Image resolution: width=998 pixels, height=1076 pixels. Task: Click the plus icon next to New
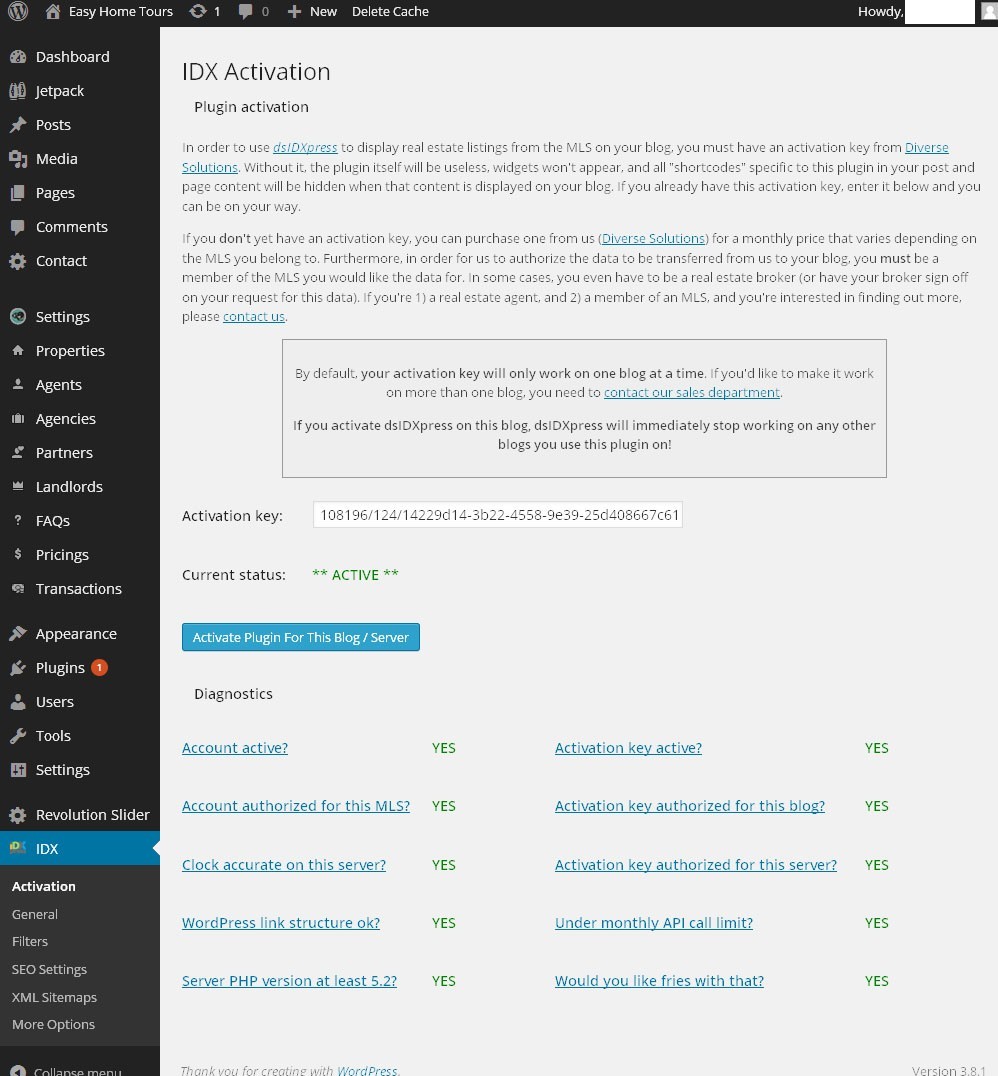pos(294,12)
